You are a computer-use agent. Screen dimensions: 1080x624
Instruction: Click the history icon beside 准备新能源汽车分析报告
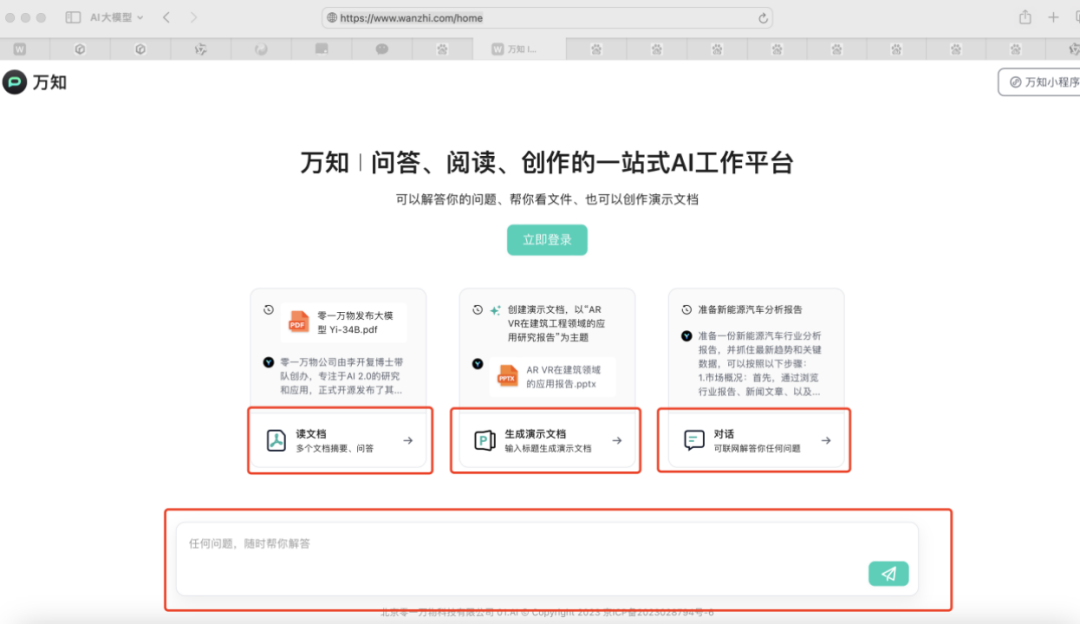coord(687,310)
